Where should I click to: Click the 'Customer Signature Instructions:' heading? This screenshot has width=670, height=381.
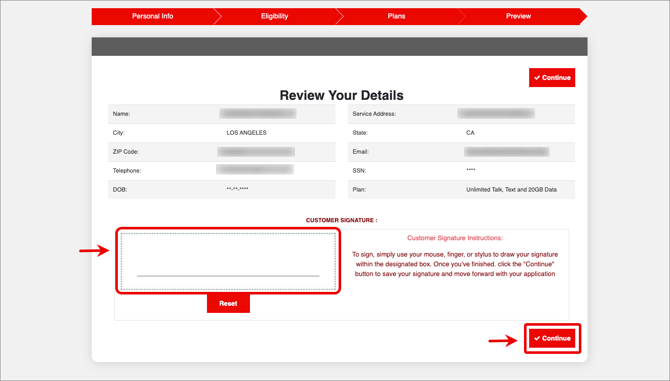tap(455, 238)
